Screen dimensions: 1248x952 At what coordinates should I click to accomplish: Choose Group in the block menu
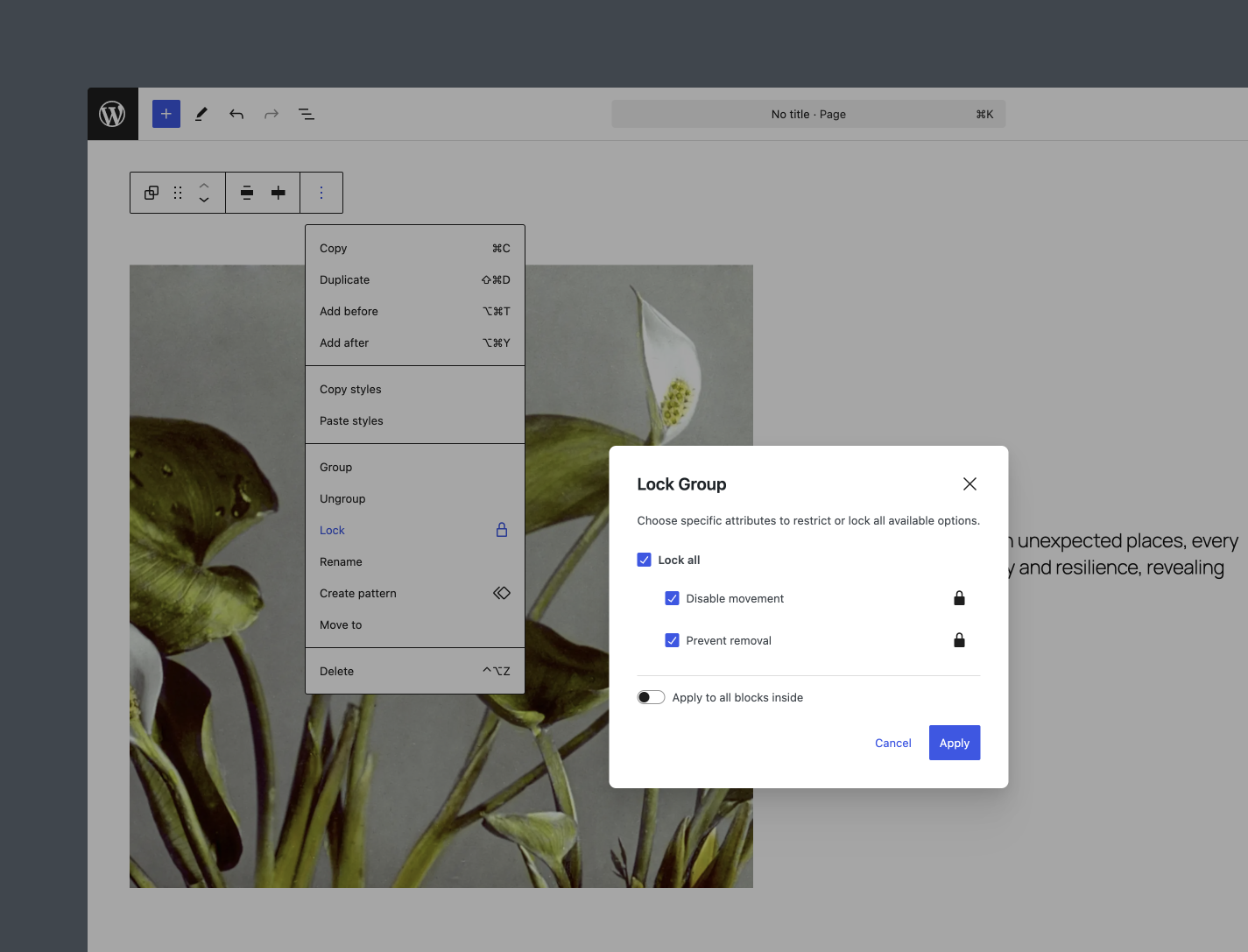415,468
